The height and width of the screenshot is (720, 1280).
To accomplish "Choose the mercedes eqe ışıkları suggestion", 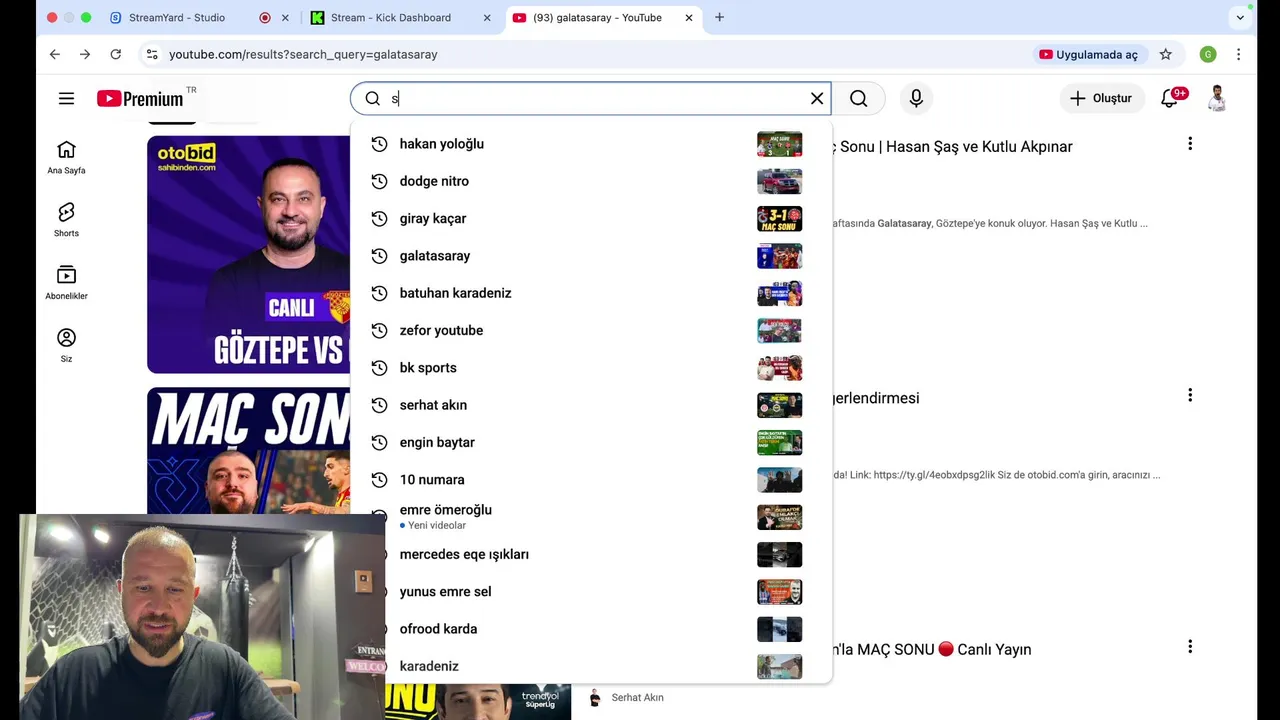I will coord(591,554).
